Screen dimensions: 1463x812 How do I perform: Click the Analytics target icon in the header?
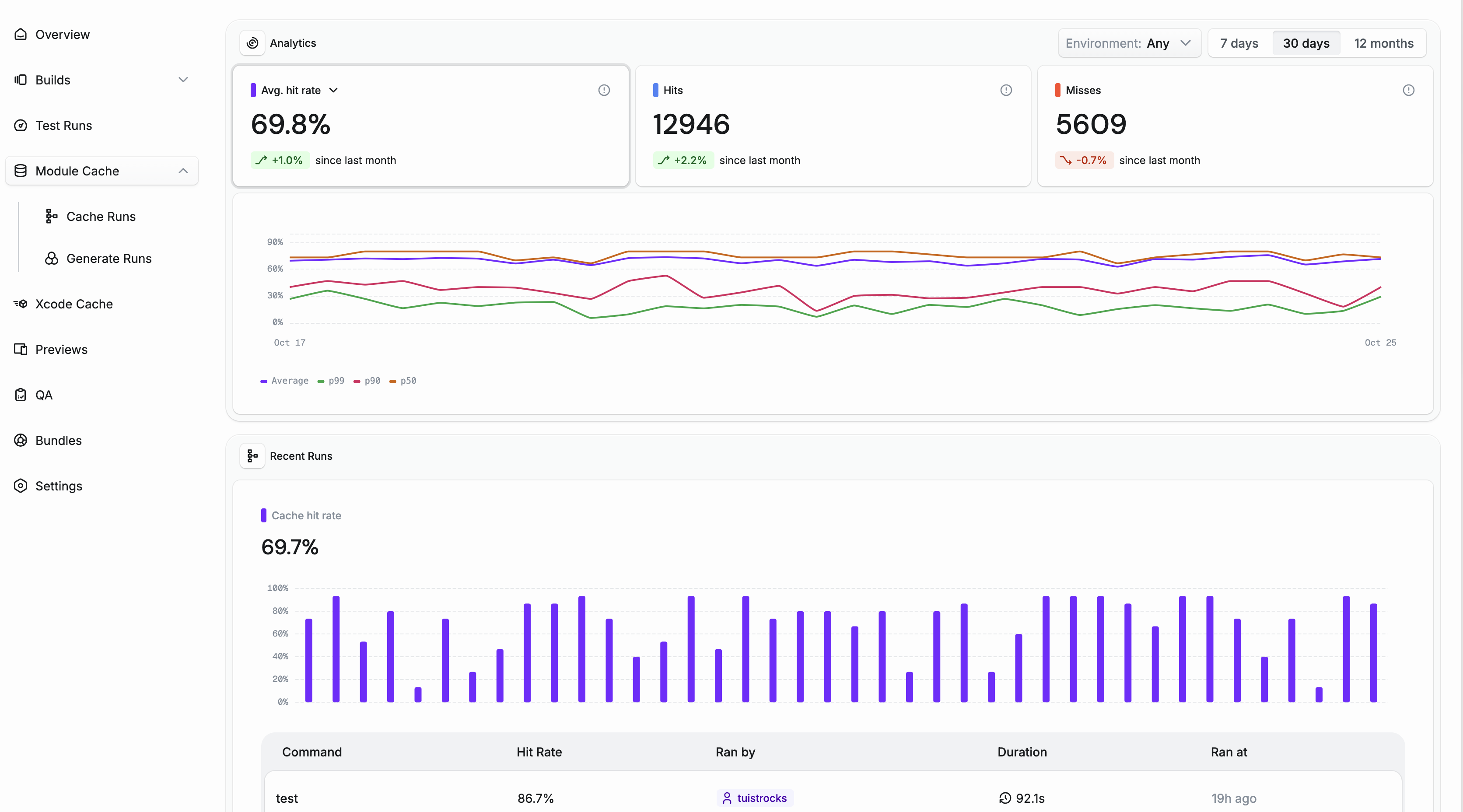pyautogui.click(x=252, y=42)
